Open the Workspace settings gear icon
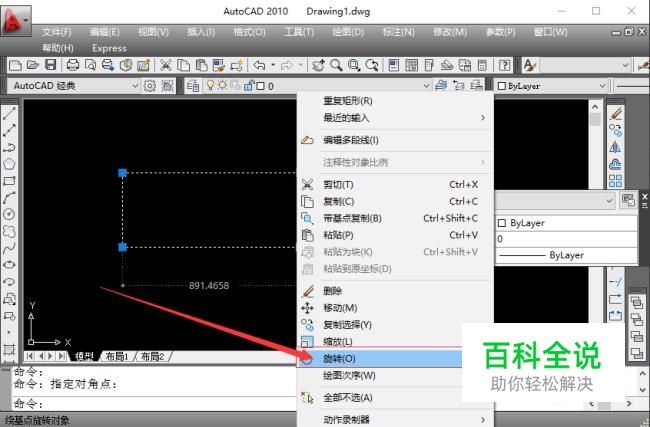The width and height of the screenshot is (650, 427). 150,86
